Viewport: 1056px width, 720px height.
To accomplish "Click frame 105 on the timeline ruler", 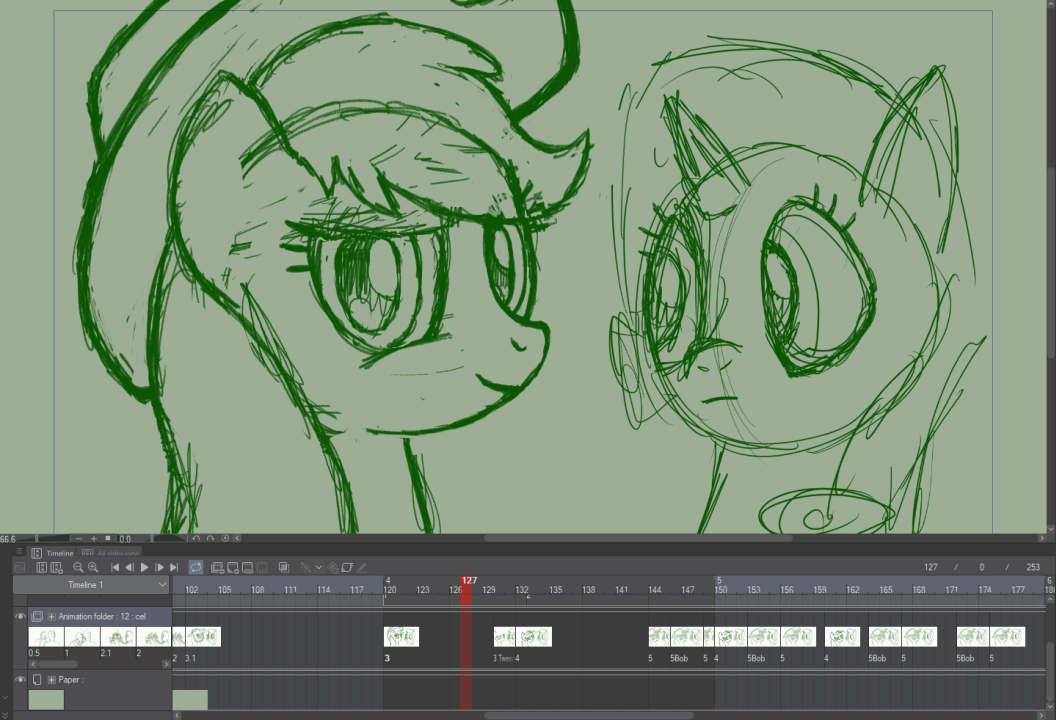I will (x=224, y=589).
